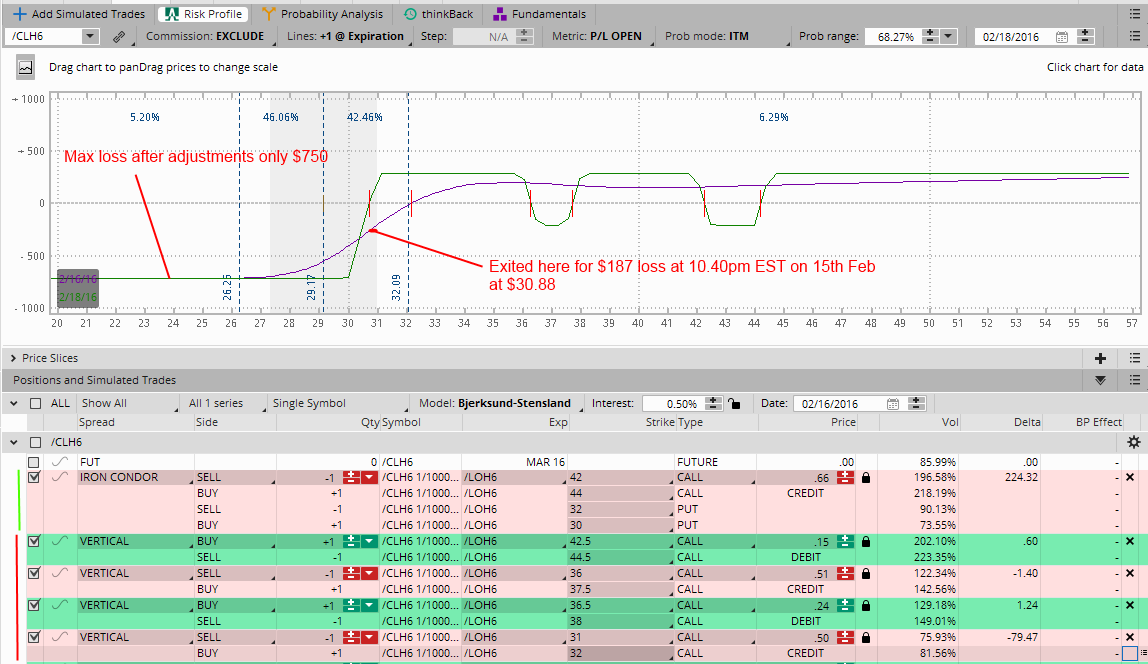The height and width of the screenshot is (664, 1148).
Task: Remove the VERTICAL 42.5 call trade
Action: [1130, 542]
